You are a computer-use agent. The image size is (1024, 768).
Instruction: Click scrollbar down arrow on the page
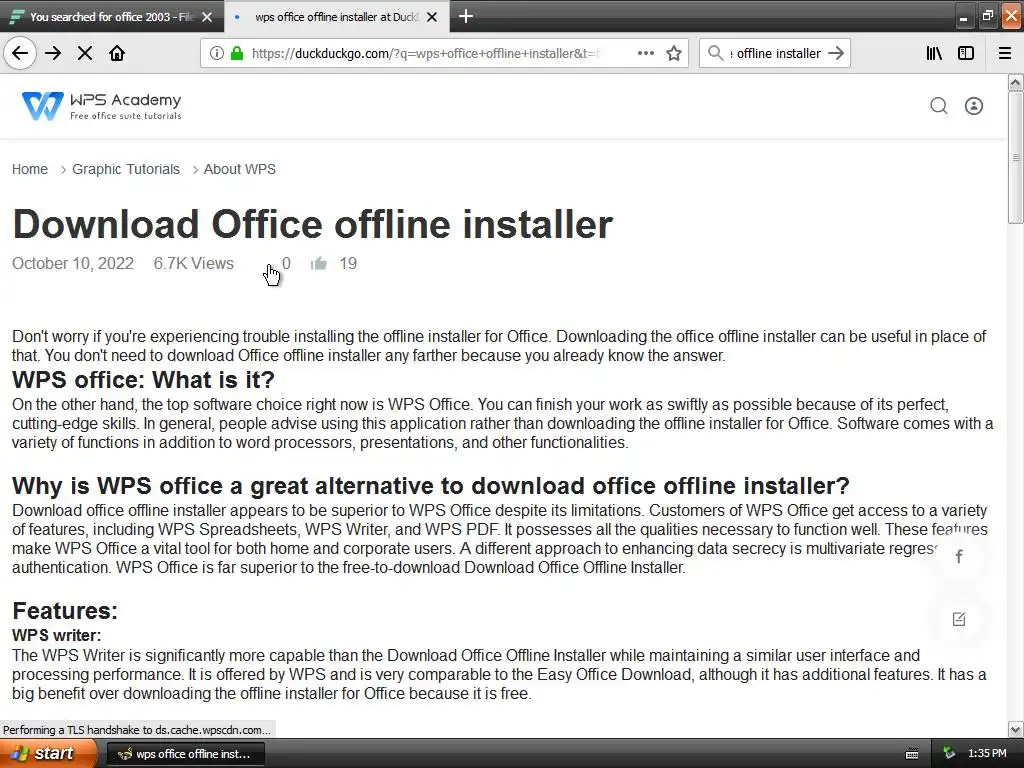[1016, 729]
